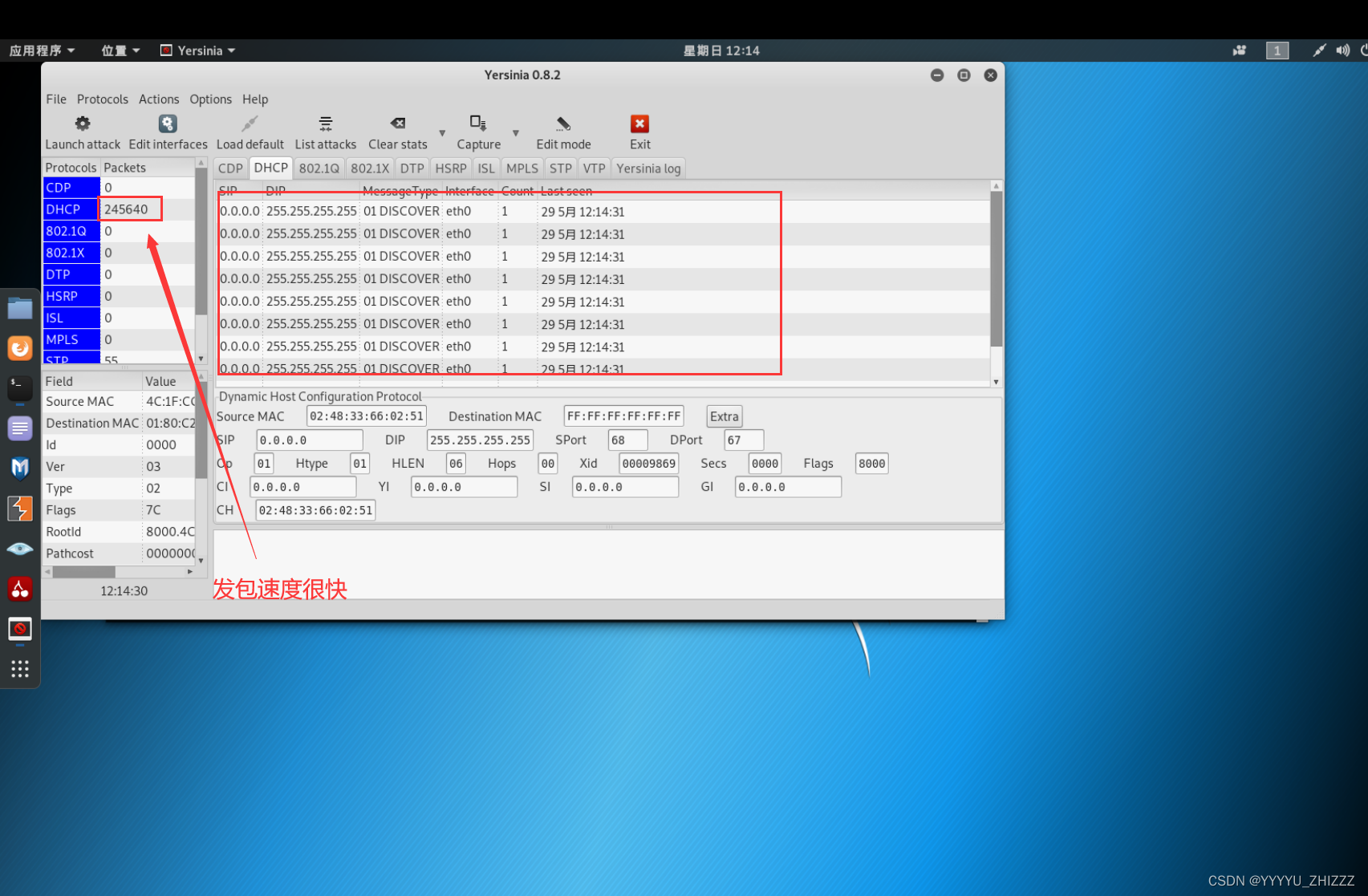
Task: Click the Clear stats icon
Action: pos(398,123)
